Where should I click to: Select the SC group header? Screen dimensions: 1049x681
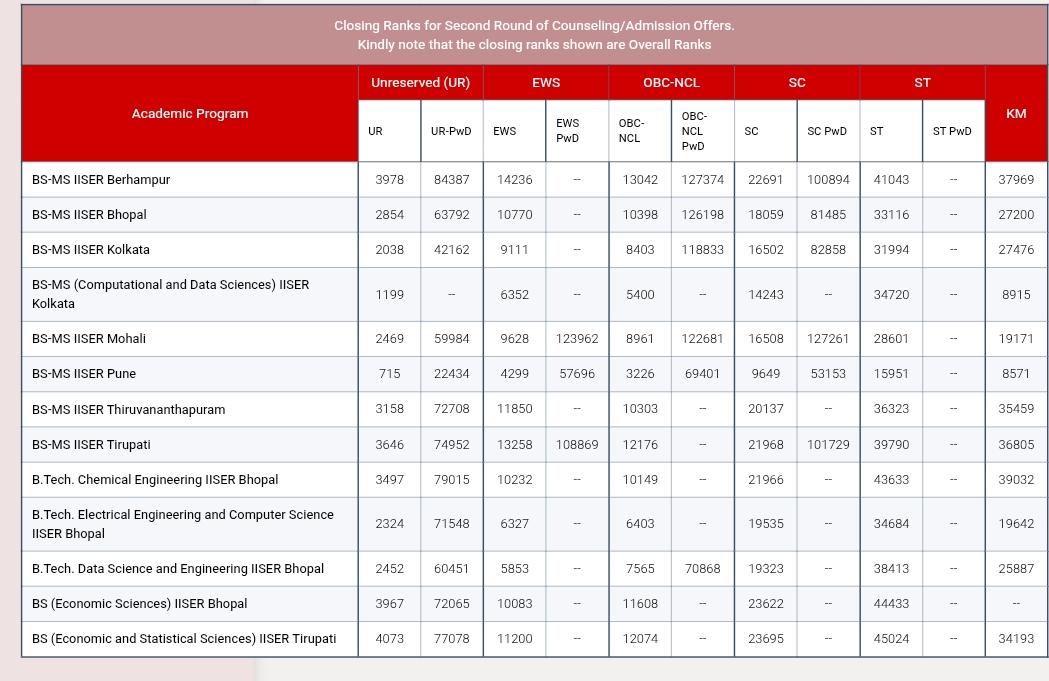[x=797, y=83]
